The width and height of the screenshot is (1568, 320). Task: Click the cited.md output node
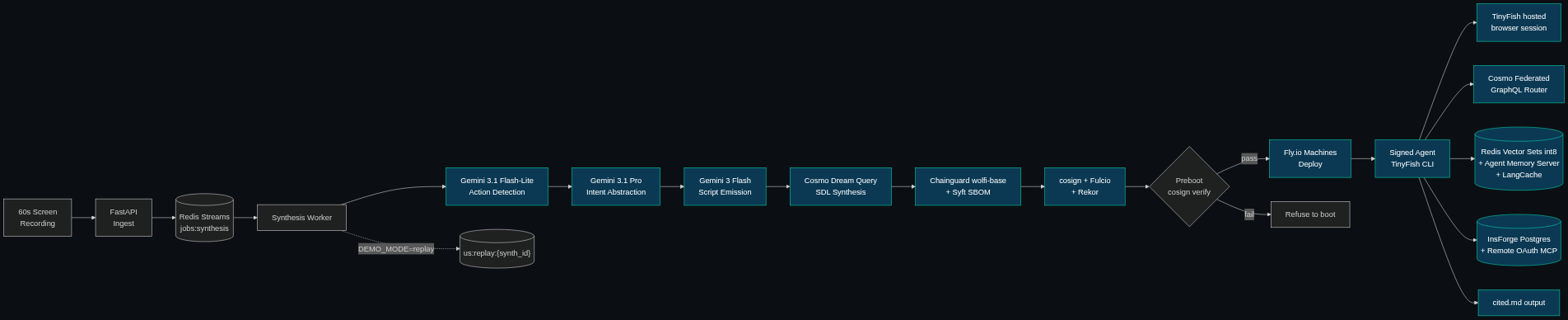click(x=1519, y=303)
